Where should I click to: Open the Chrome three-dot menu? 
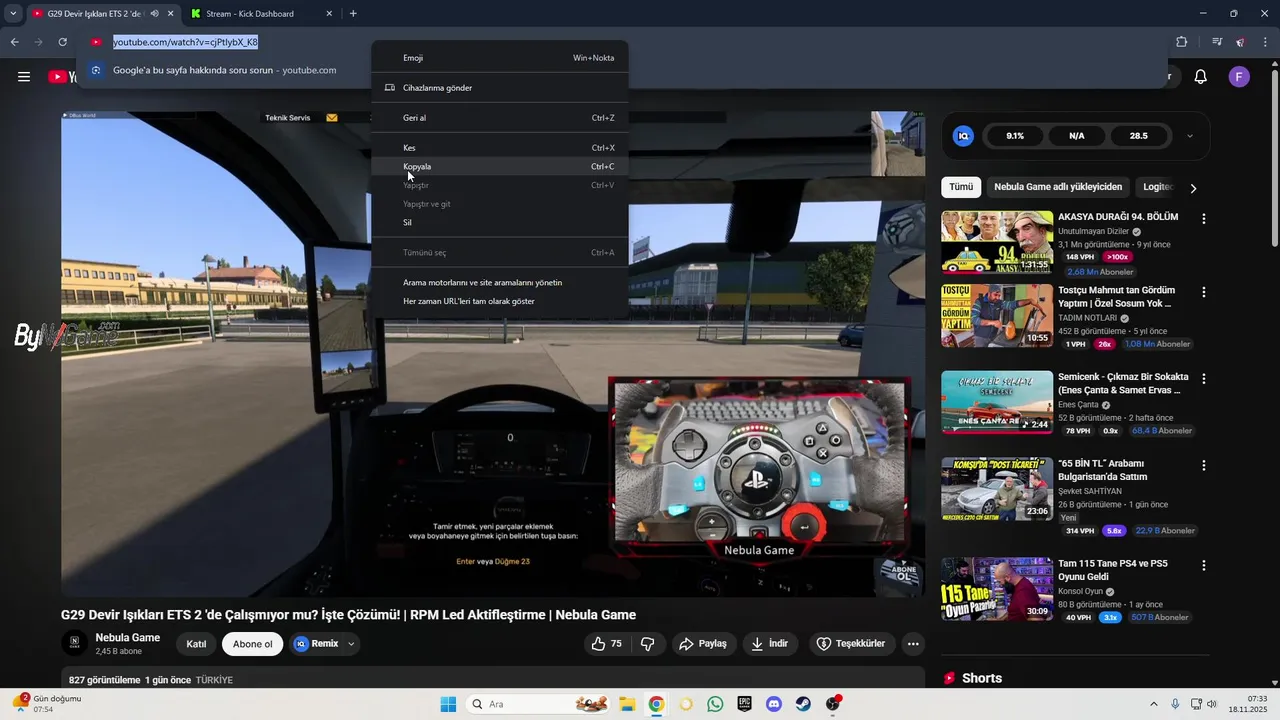1263,42
